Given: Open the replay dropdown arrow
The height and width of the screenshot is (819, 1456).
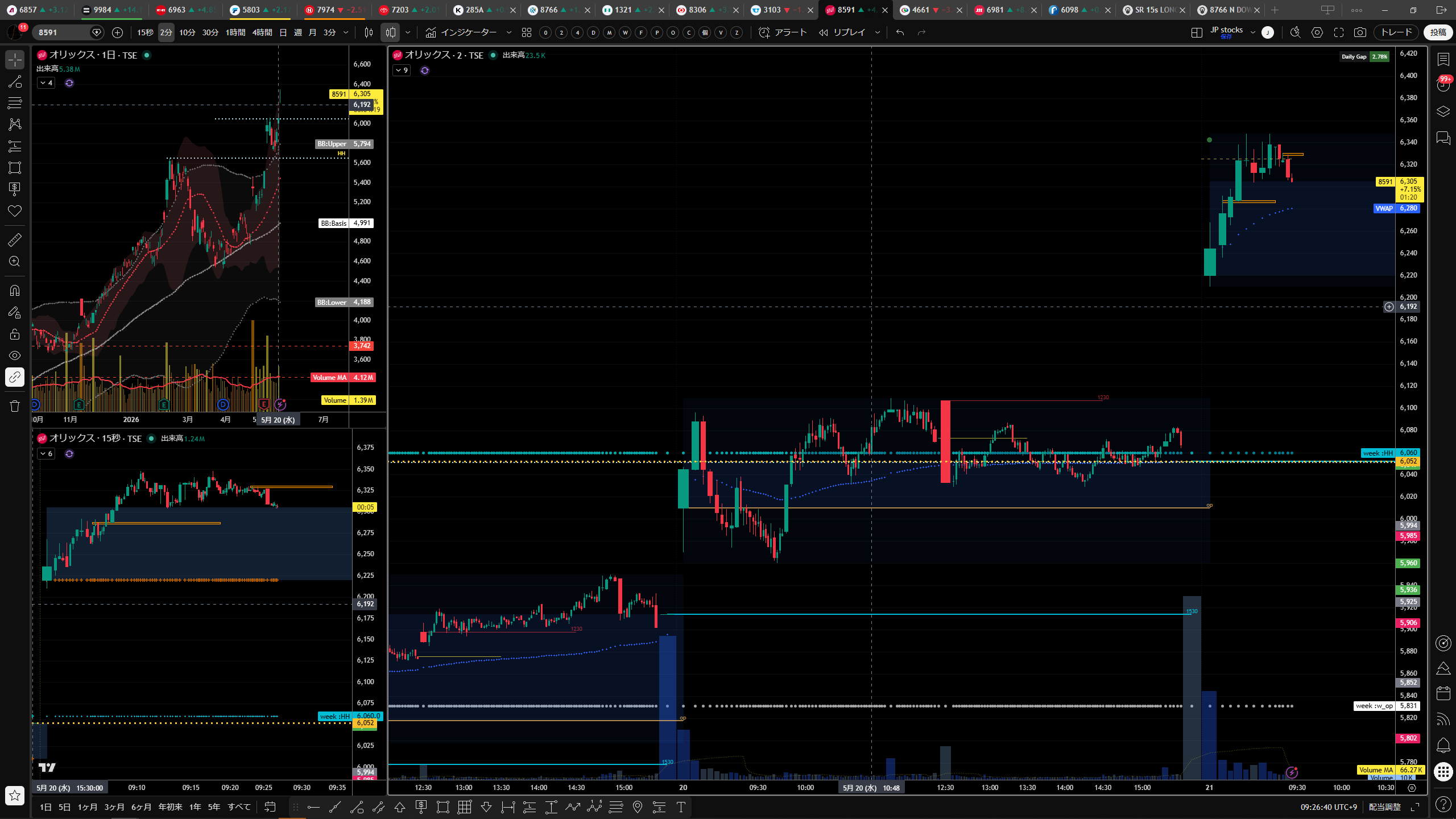Looking at the screenshot, I should pyautogui.click(x=877, y=32).
